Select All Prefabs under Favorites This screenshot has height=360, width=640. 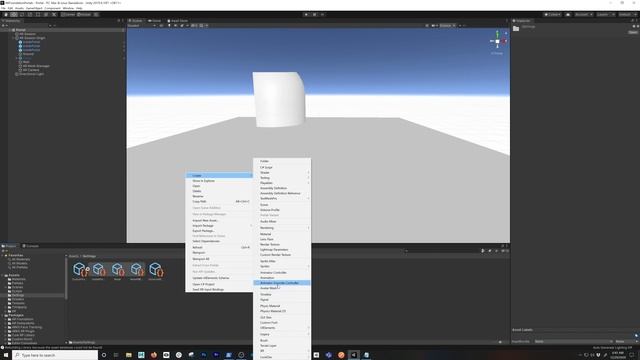pyautogui.click(x=20, y=267)
